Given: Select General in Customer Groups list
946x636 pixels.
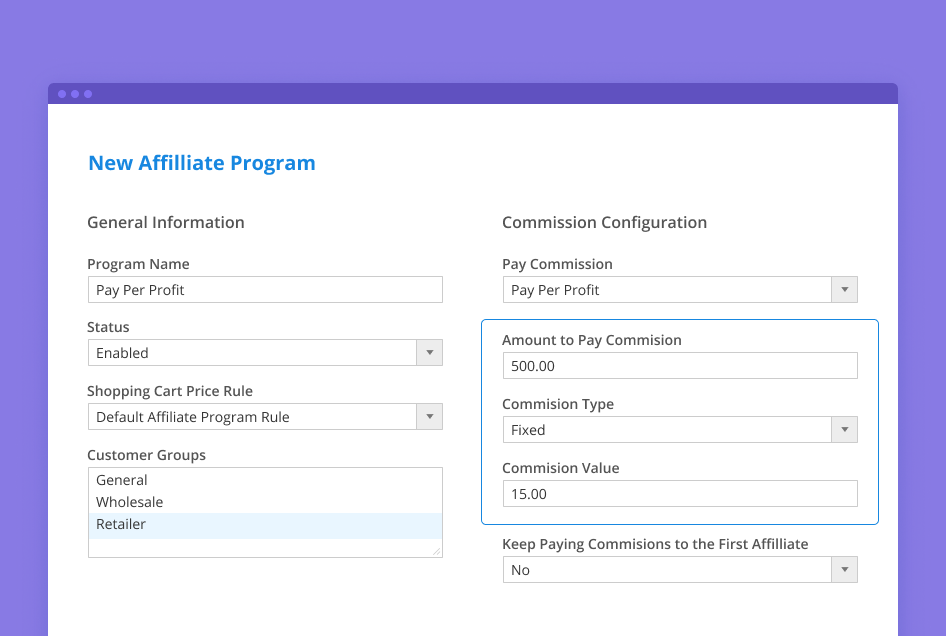Looking at the screenshot, I should pyautogui.click(x=122, y=480).
